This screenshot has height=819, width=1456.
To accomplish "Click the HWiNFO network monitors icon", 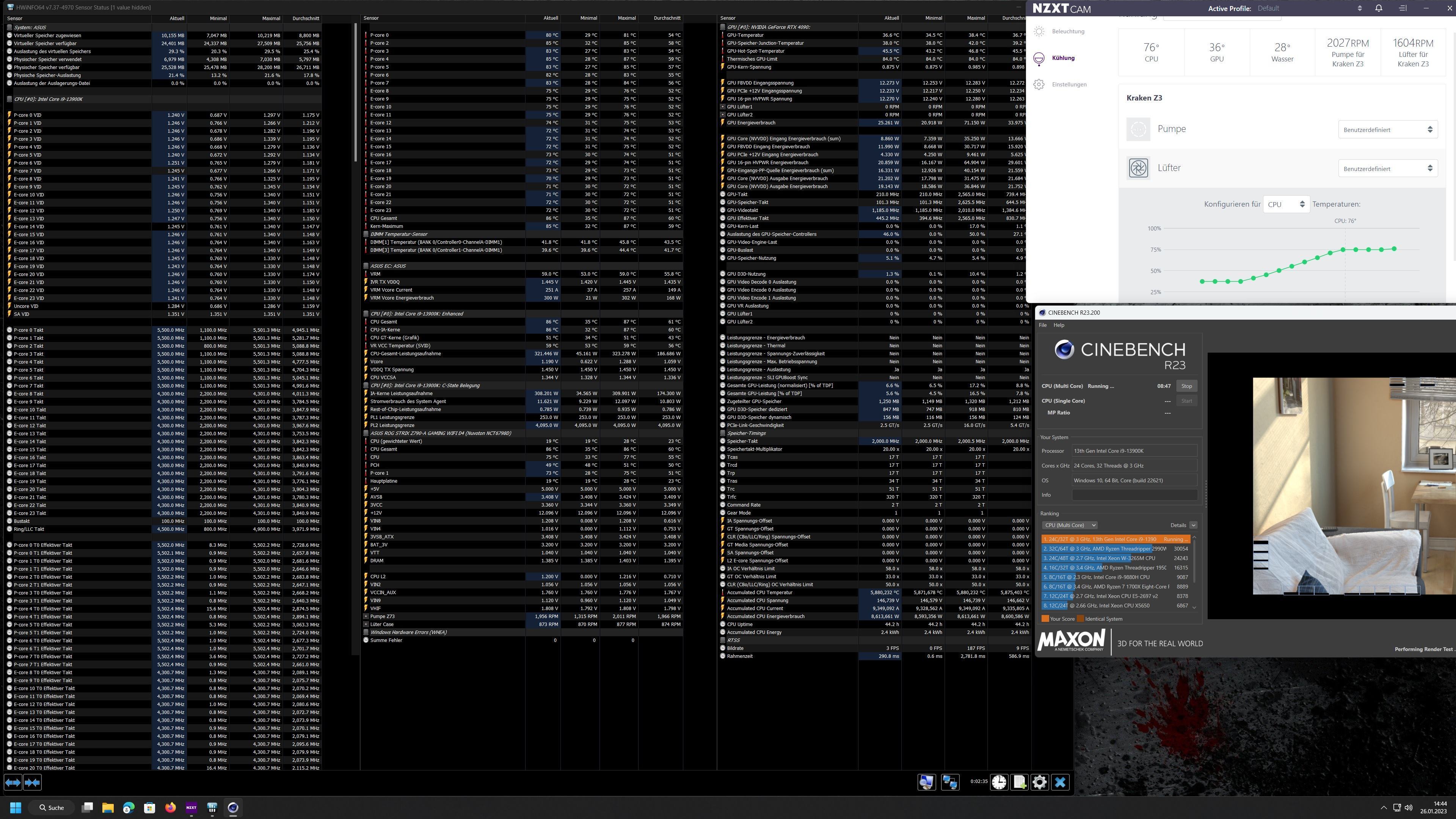I will click(950, 782).
